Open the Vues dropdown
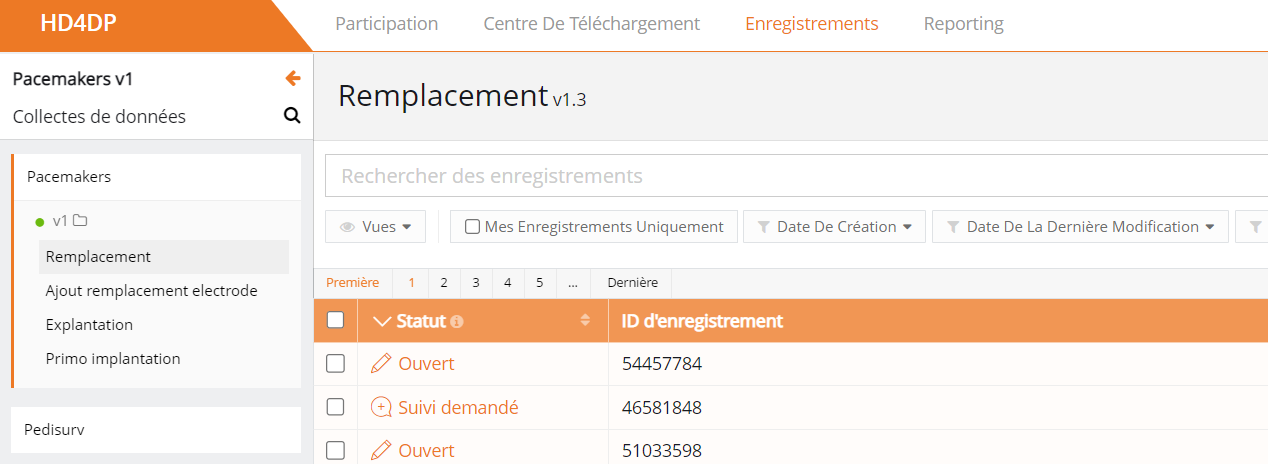 click(x=376, y=227)
